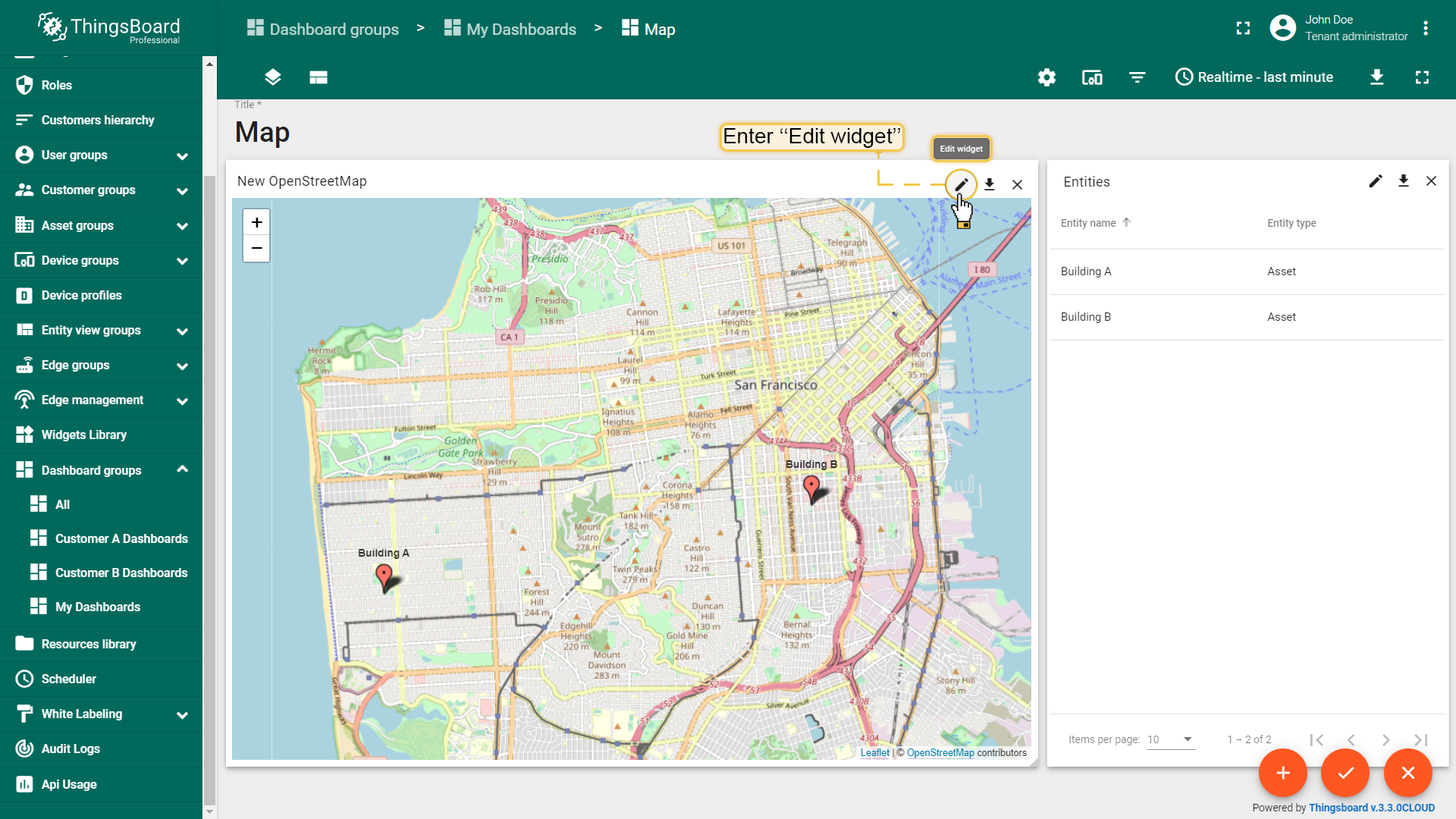Open Widgets Library in sidebar
This screenshot has height=819, width=1456.
click(x=102, y=435)
